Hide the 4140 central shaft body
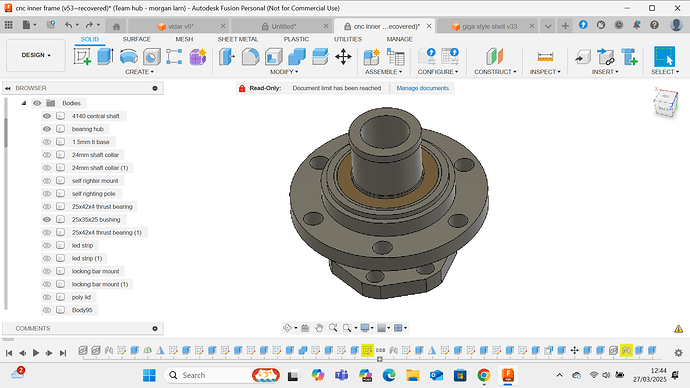 47,116
